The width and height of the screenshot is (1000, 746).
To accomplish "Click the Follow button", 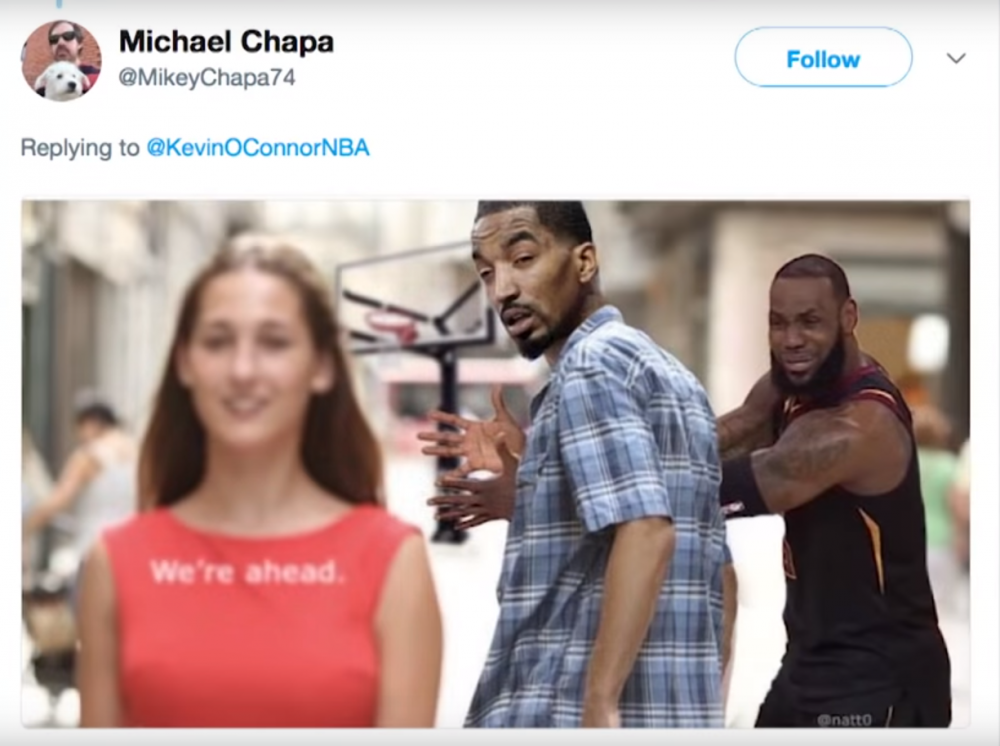I will pyautogui.click(x=823, y=58).
